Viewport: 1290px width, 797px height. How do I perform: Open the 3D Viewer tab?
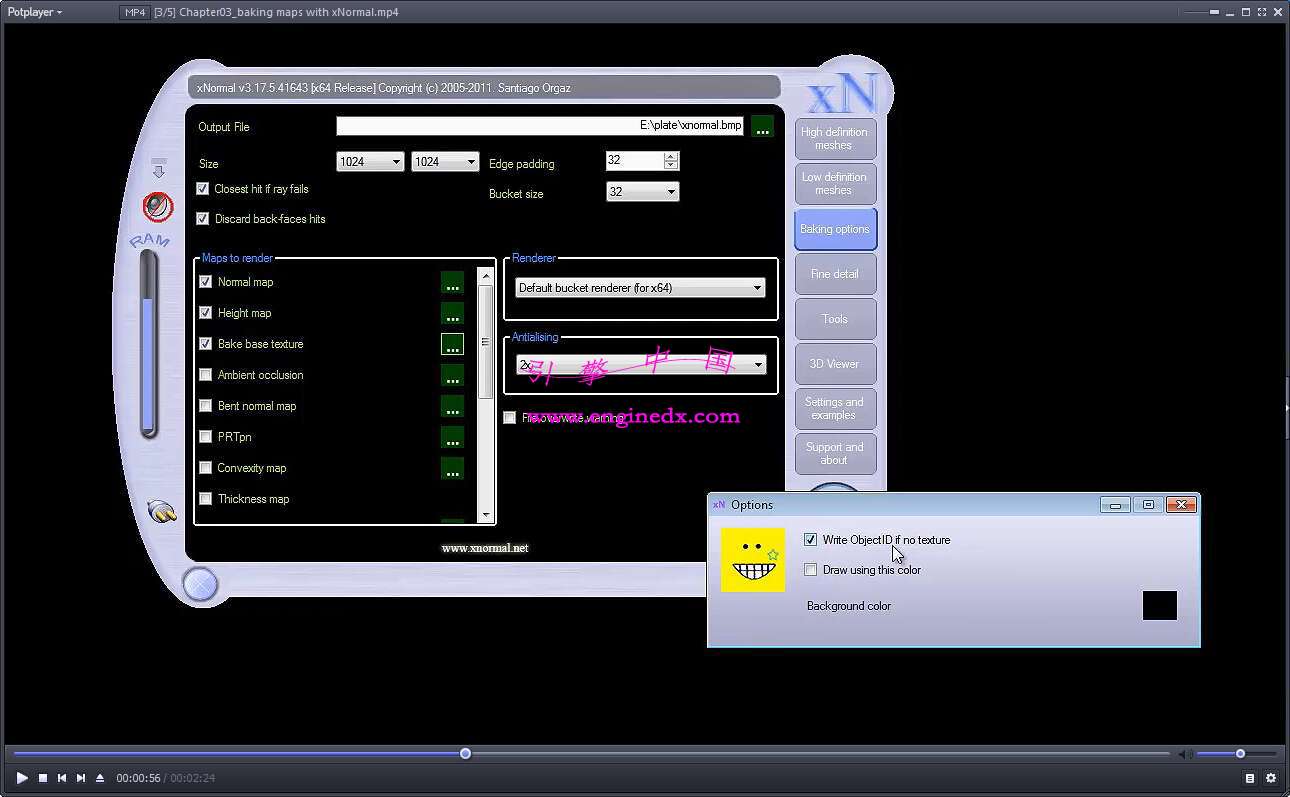coord(835,364)
